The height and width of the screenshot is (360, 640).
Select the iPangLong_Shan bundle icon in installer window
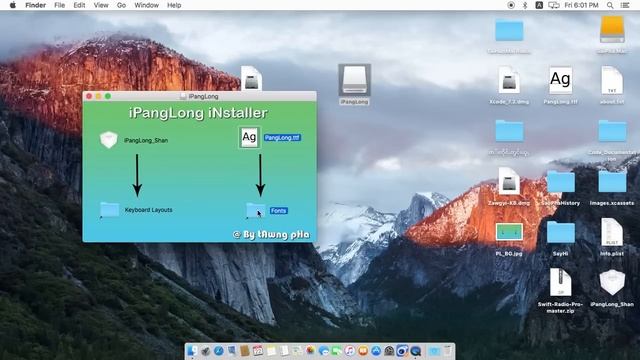109,140
